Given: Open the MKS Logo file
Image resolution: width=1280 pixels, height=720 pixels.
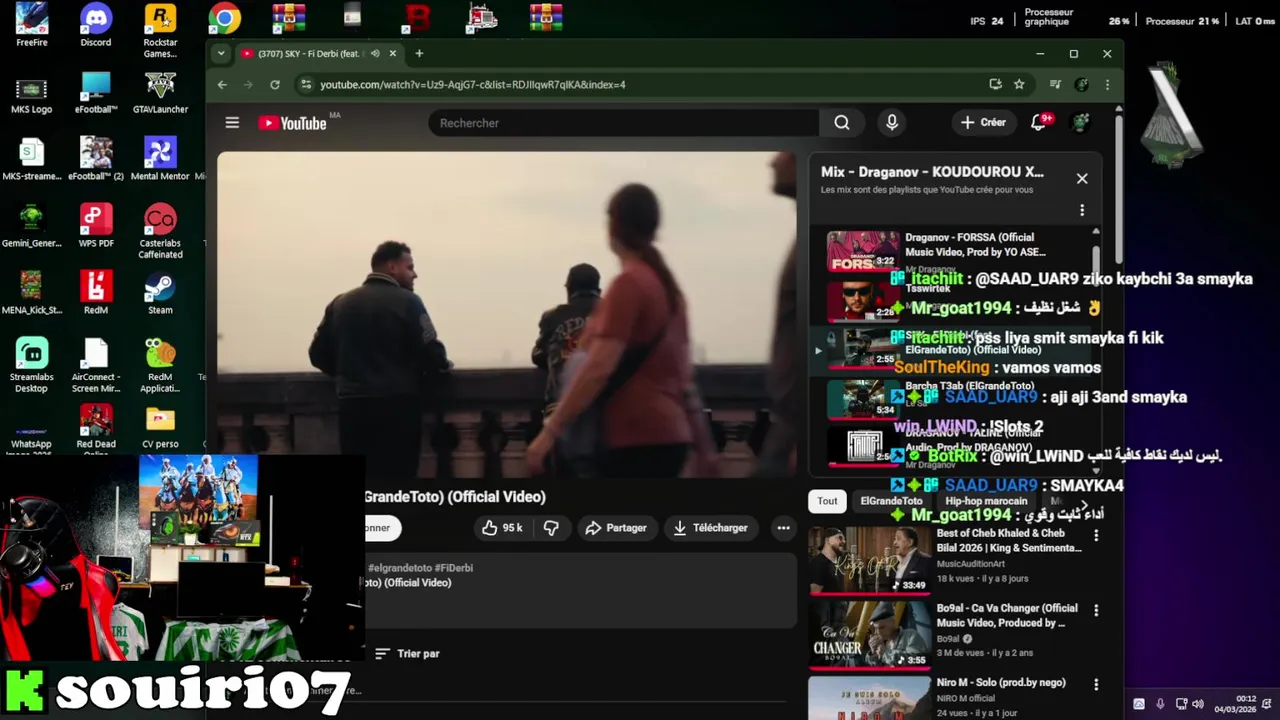Looking at the screenshot, I should coord(31,93).
